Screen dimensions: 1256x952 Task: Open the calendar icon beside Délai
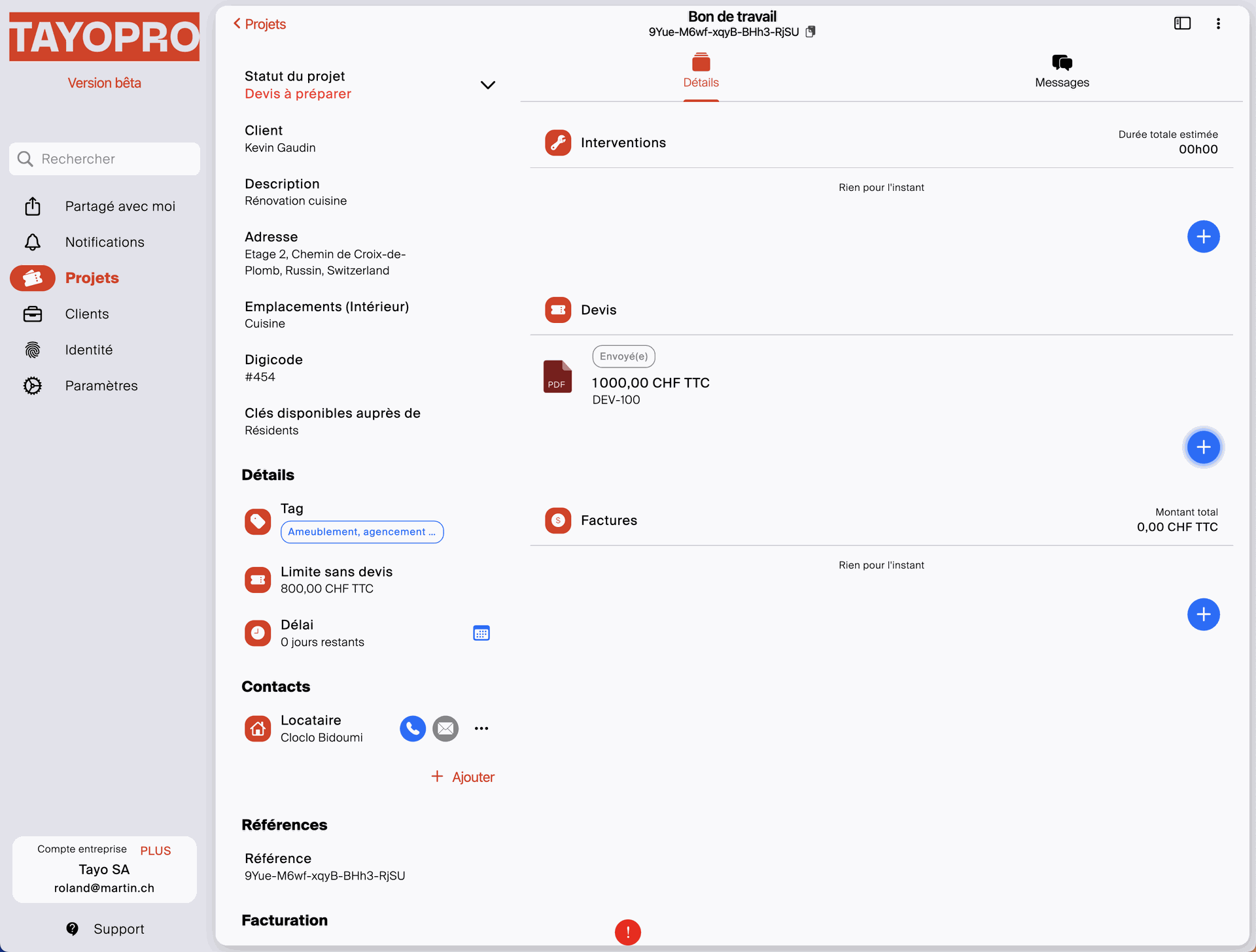pos(481,632)
